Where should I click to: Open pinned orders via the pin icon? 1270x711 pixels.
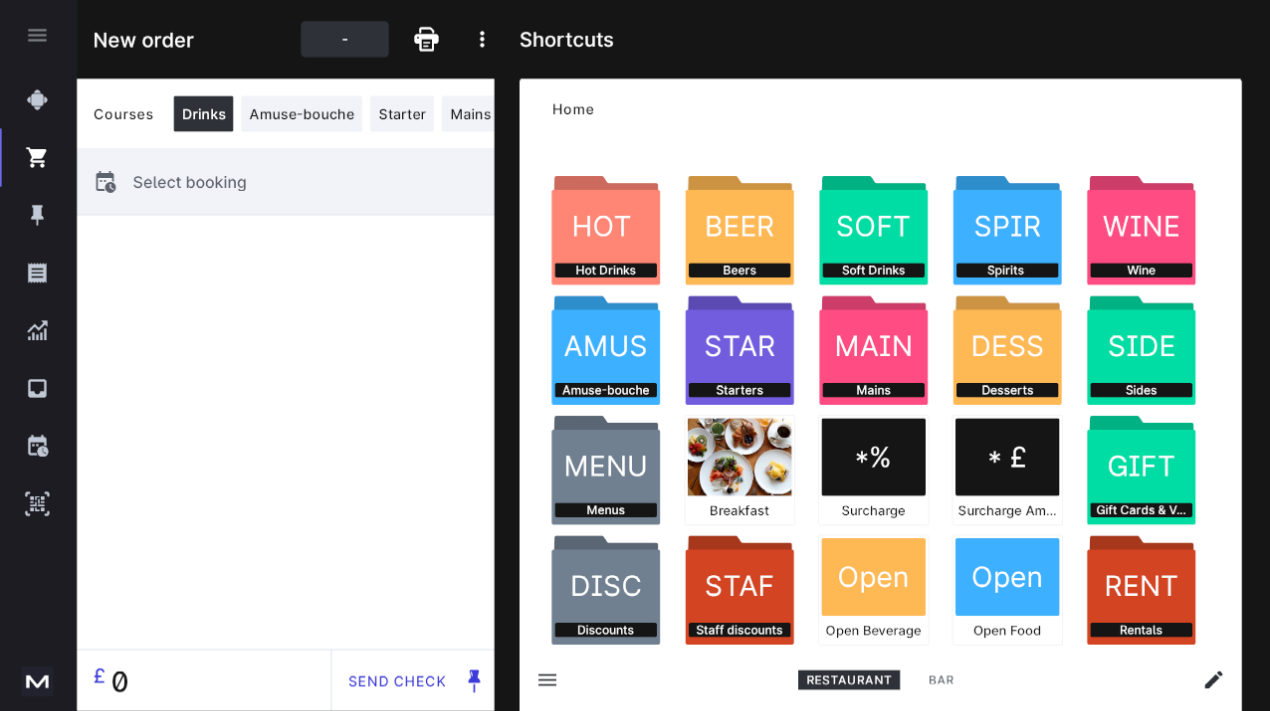37,214
